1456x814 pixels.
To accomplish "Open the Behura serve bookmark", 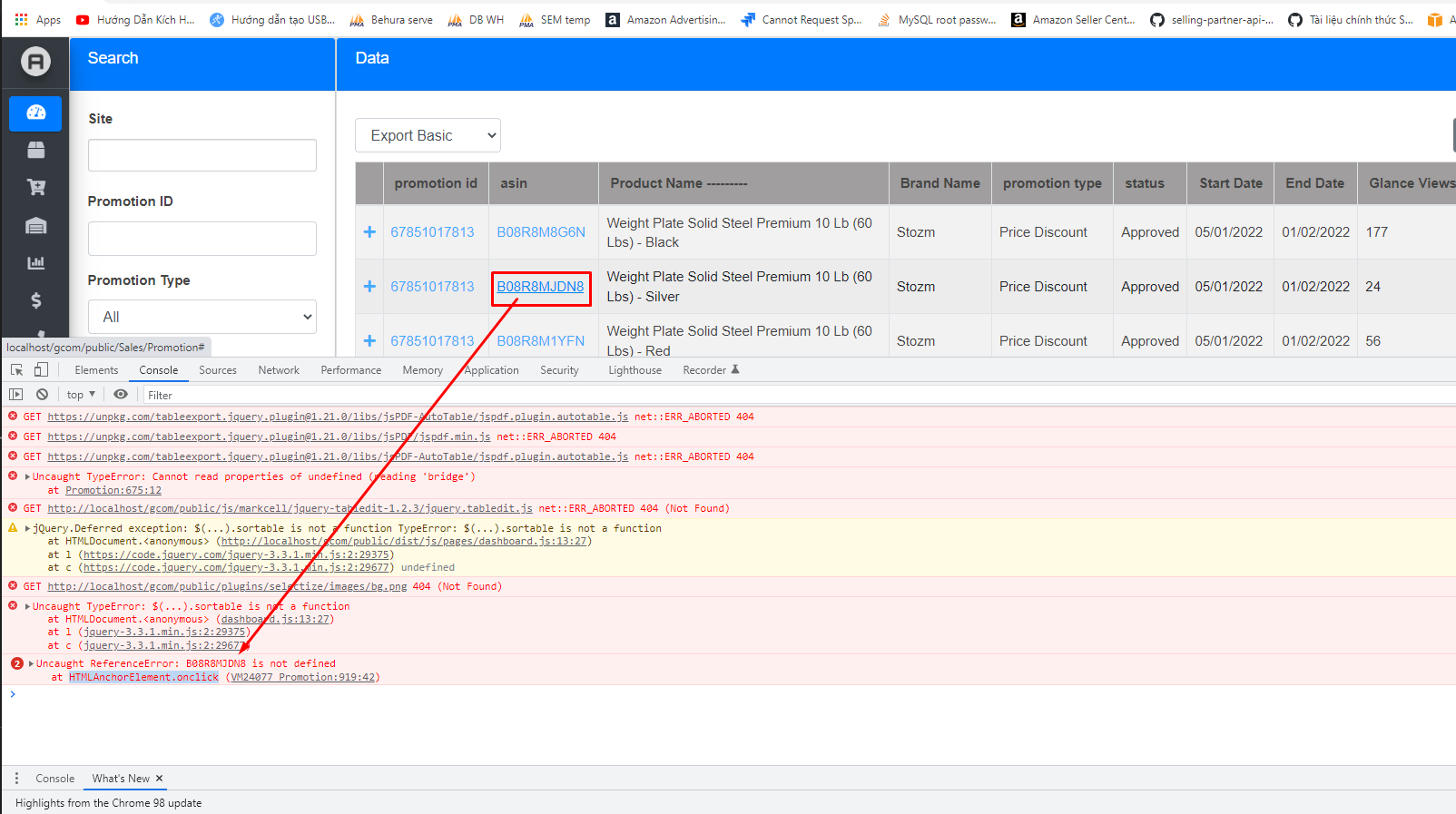I will (390, 19).
